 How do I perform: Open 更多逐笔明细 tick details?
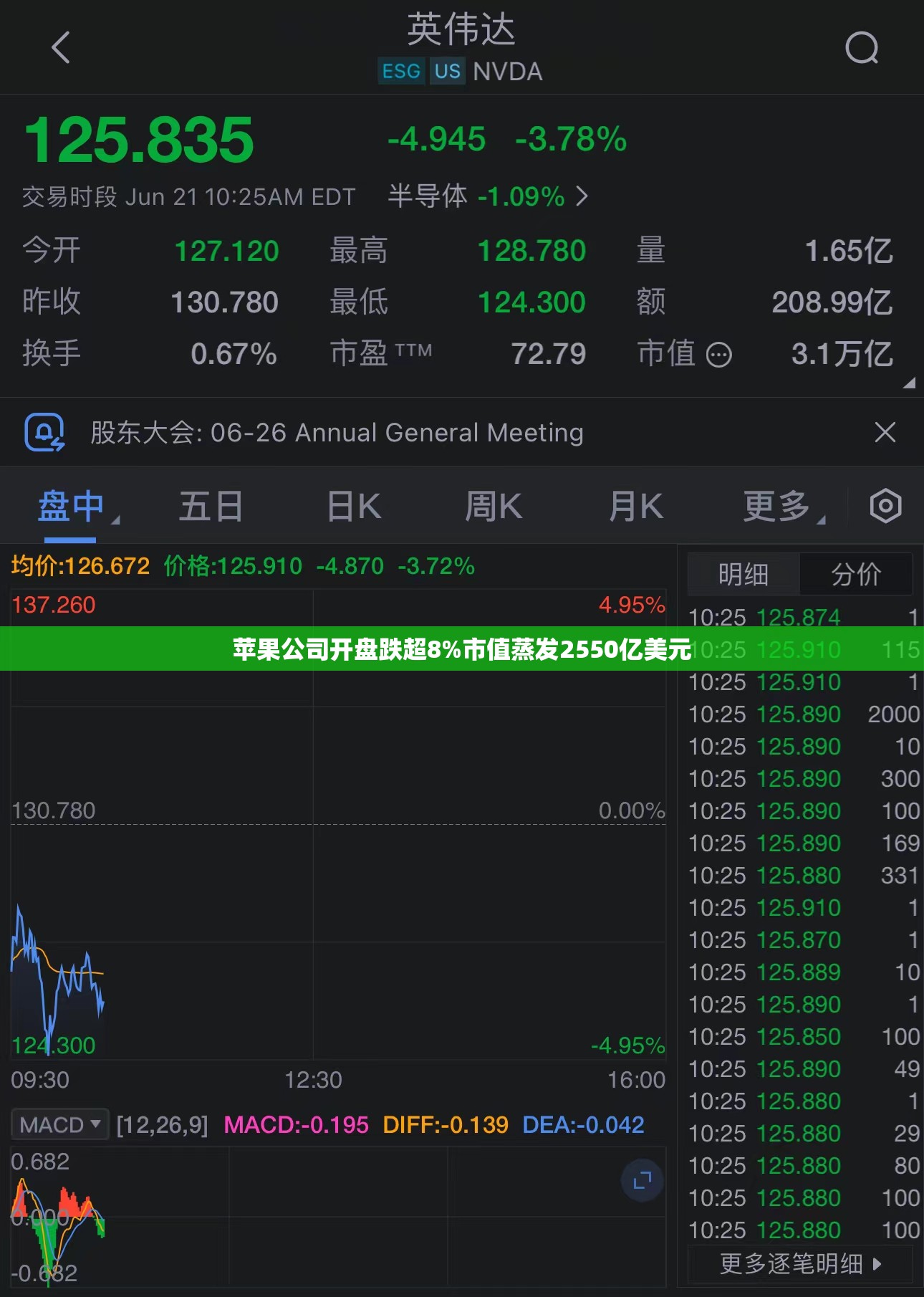pyautogui.click(x=800, y=1263)
